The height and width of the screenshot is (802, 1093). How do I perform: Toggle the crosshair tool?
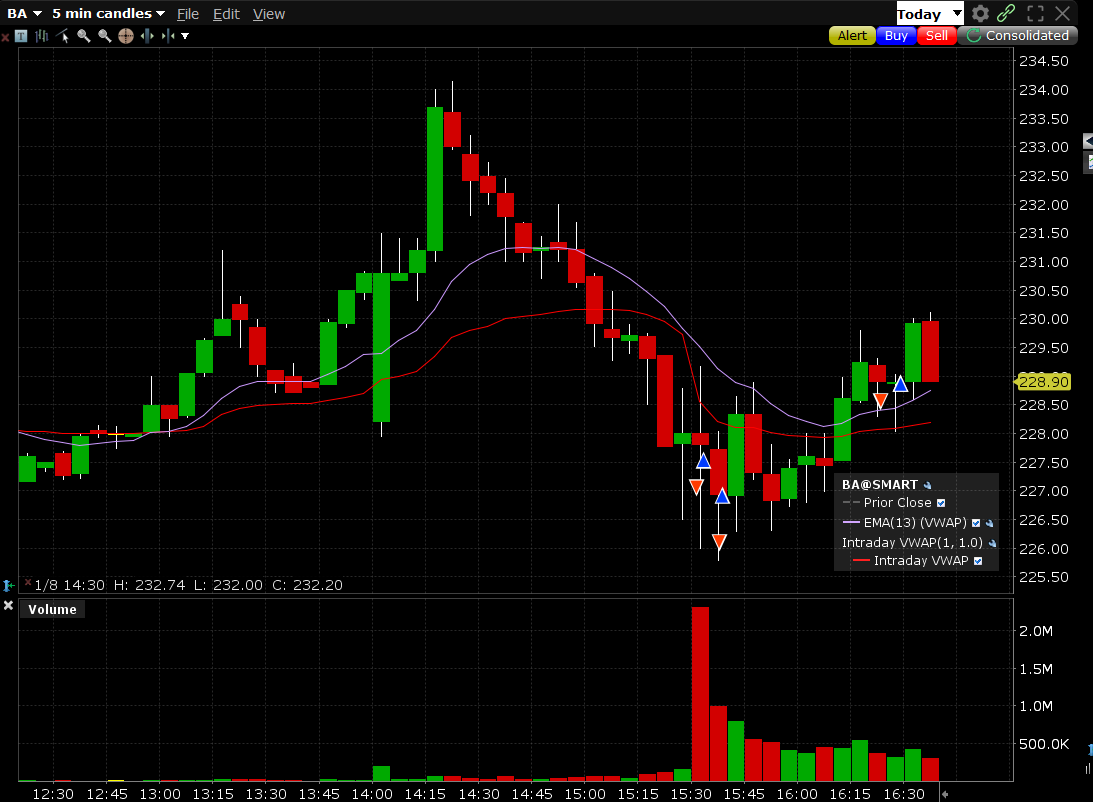[x=125, y=36]
